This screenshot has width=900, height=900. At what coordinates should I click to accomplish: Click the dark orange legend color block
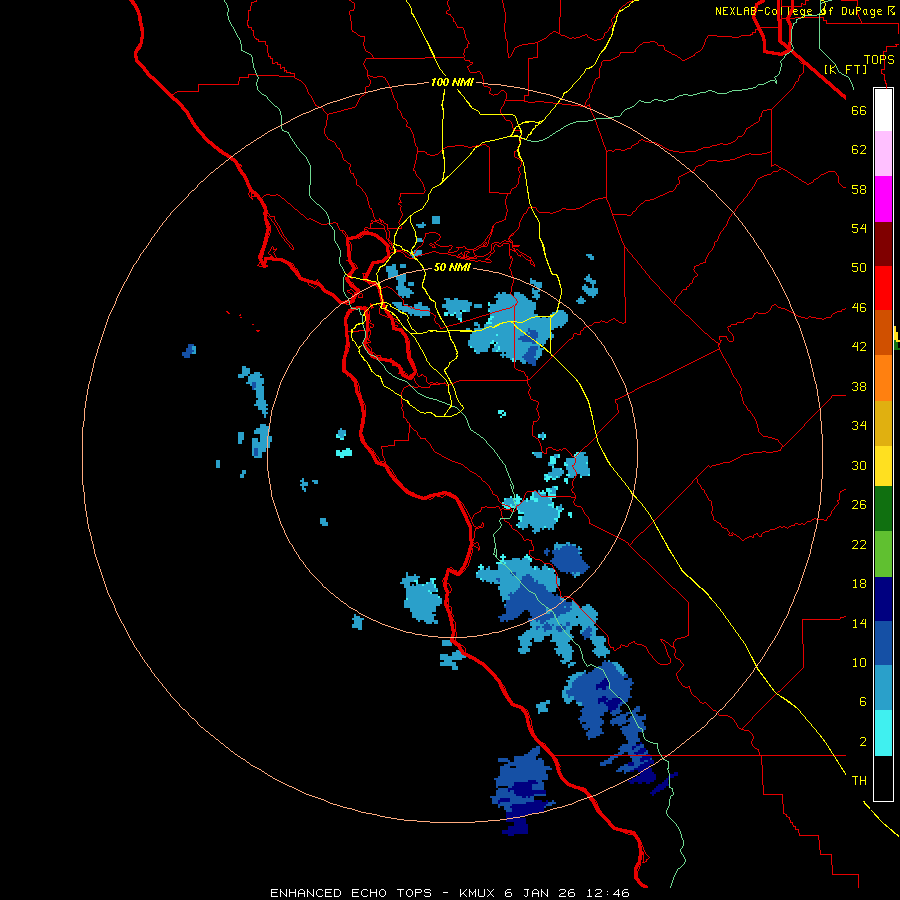883,332
